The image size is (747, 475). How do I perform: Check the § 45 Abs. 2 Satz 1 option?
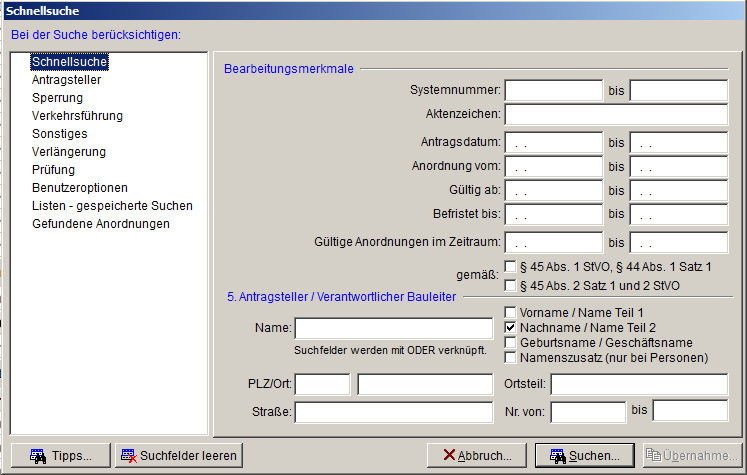[x=510, y=285]
